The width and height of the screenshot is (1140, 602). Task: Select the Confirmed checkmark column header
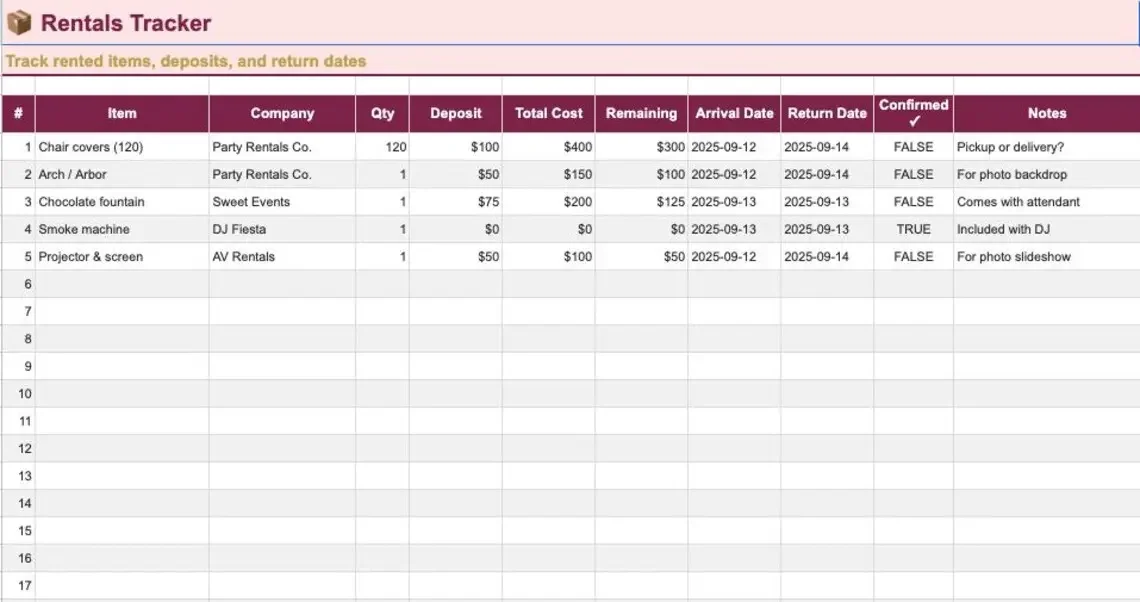(x=913, y=113)
